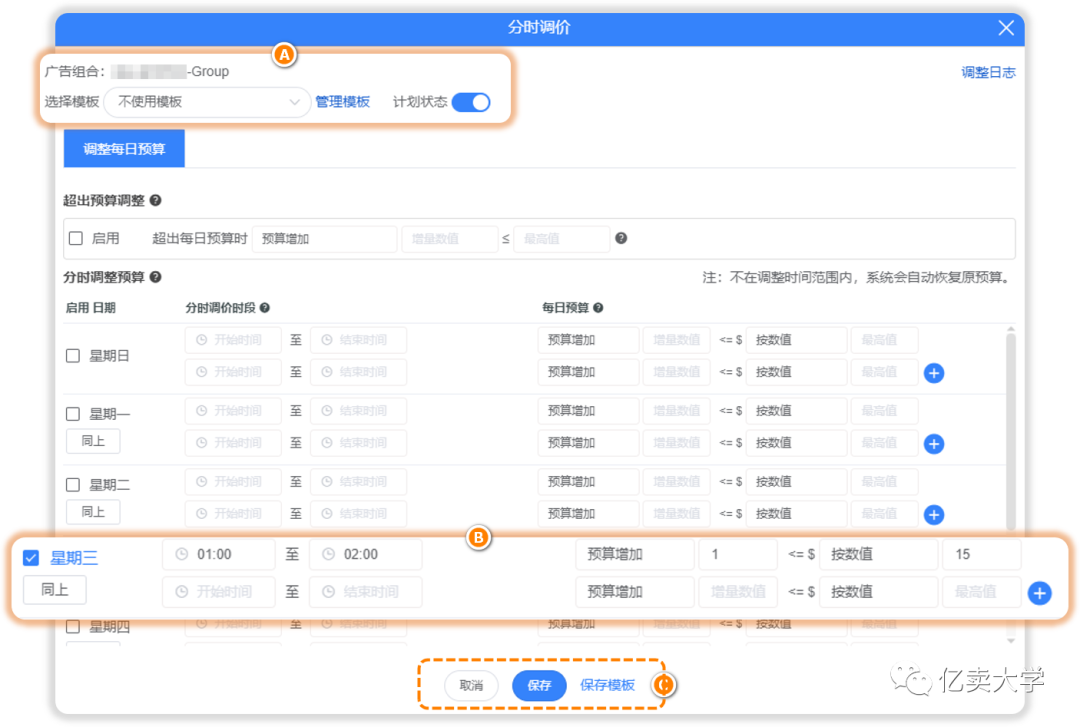Click the 保存 button
Viewport: 1080px width, 727px height.
[539, 685]
